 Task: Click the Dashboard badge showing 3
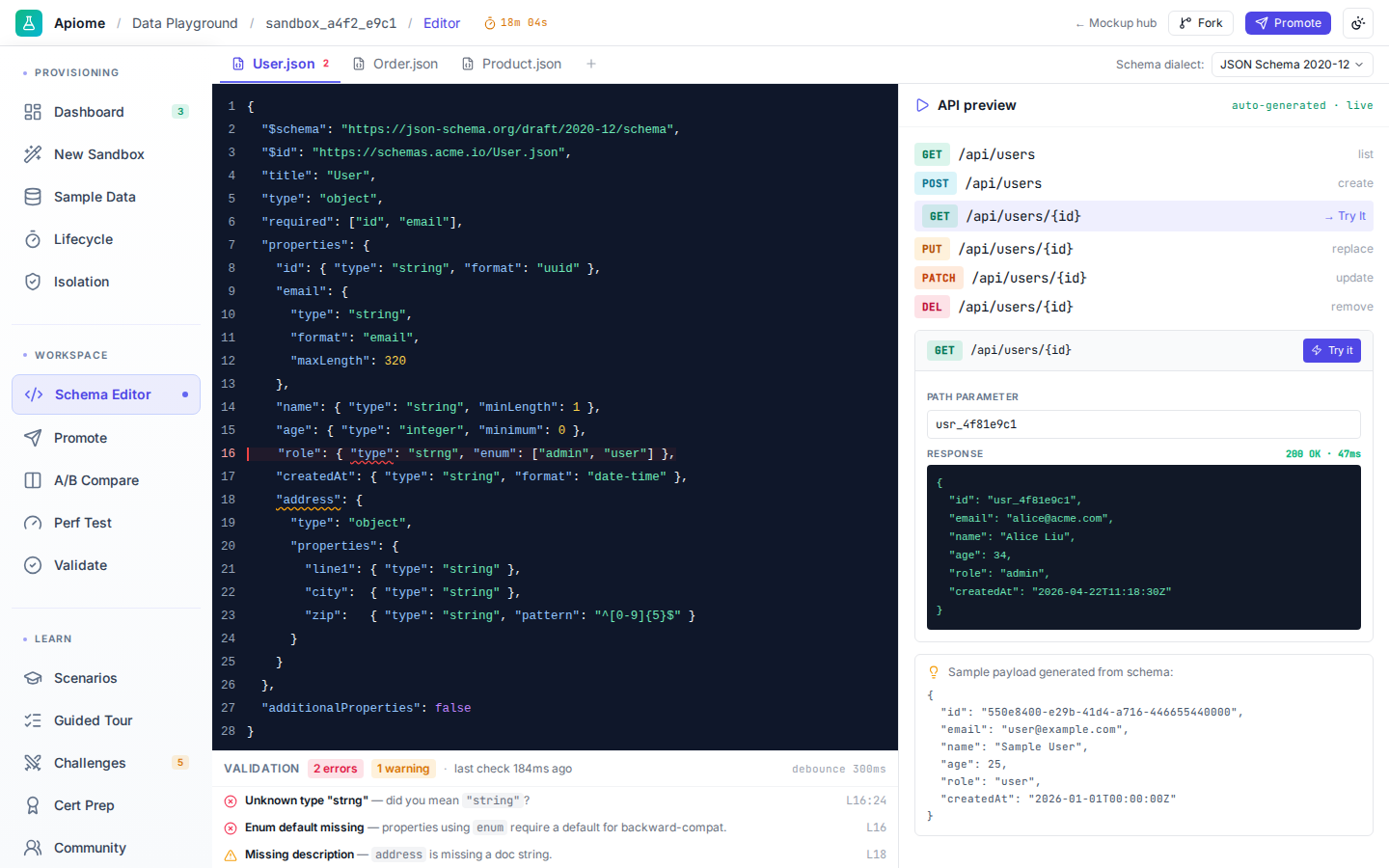click(180, 112)
